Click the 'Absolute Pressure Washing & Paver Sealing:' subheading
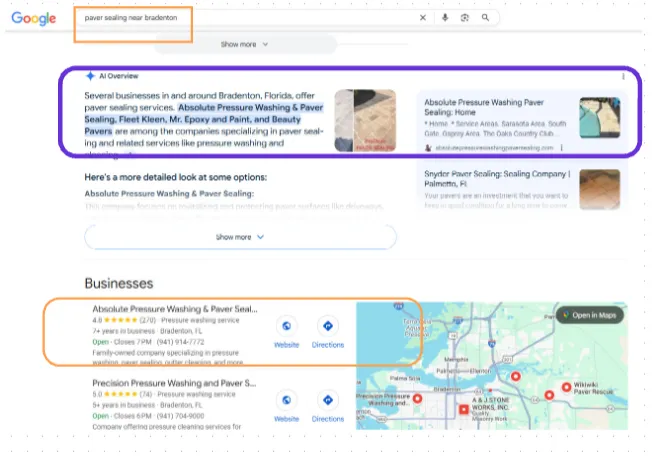Viewport: 654px width, 456px height. pyautogui.click(x=169, y=194)
